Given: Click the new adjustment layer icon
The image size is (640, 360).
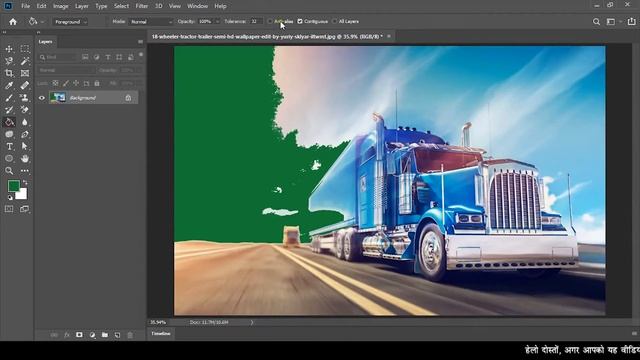Looking at the screenshot, I should pos(92,335).
